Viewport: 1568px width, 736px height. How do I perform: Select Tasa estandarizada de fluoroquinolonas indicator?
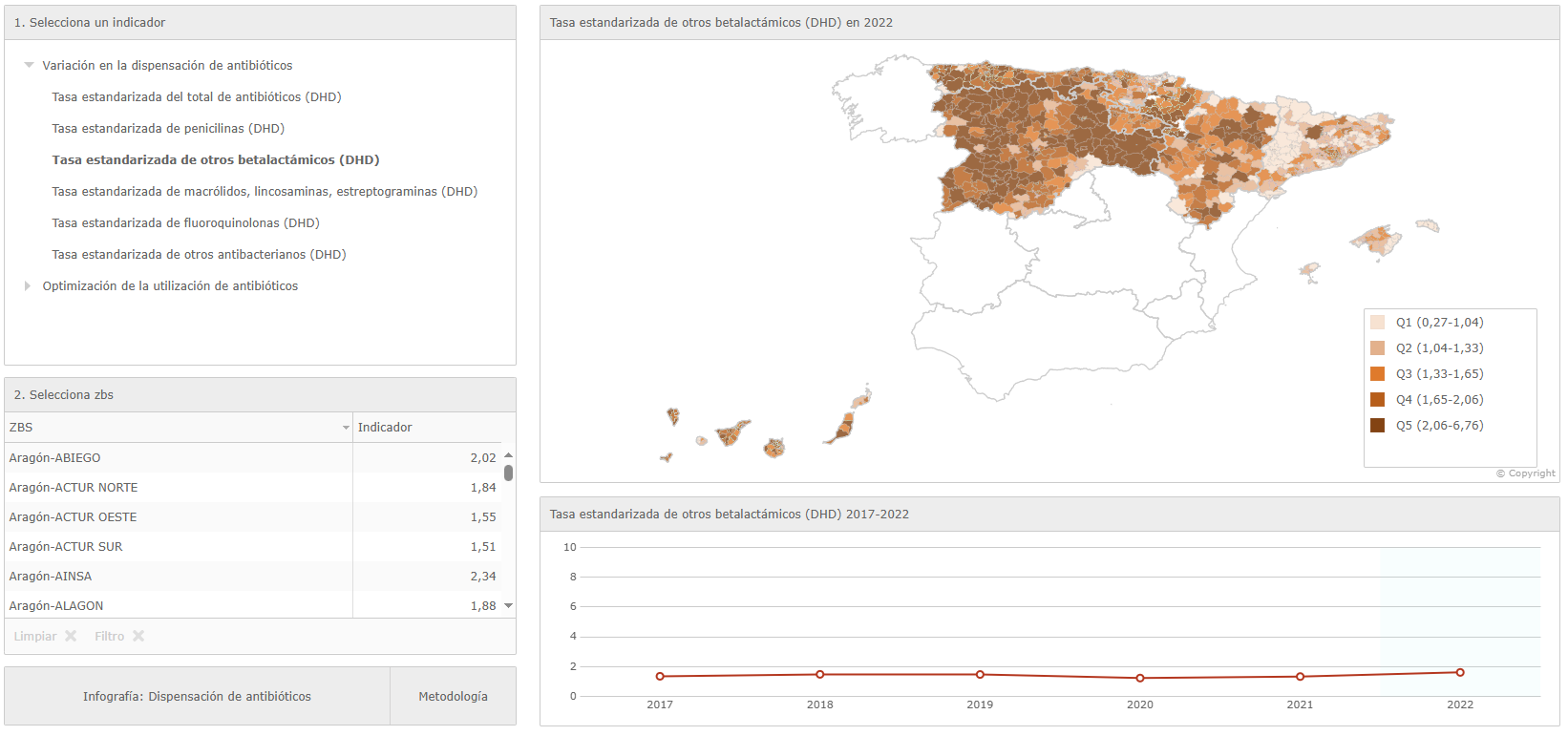click(185, 222)
